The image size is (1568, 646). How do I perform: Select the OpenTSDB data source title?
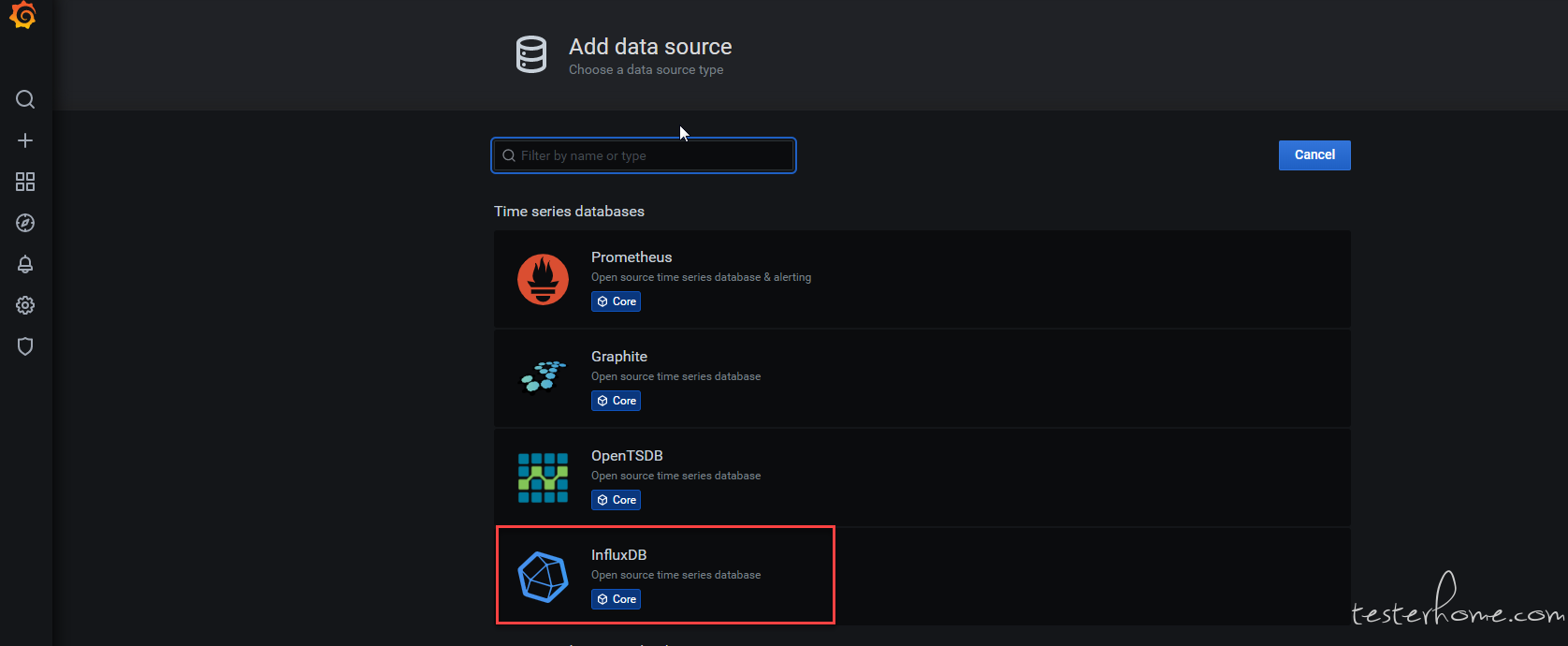point(627,456)
